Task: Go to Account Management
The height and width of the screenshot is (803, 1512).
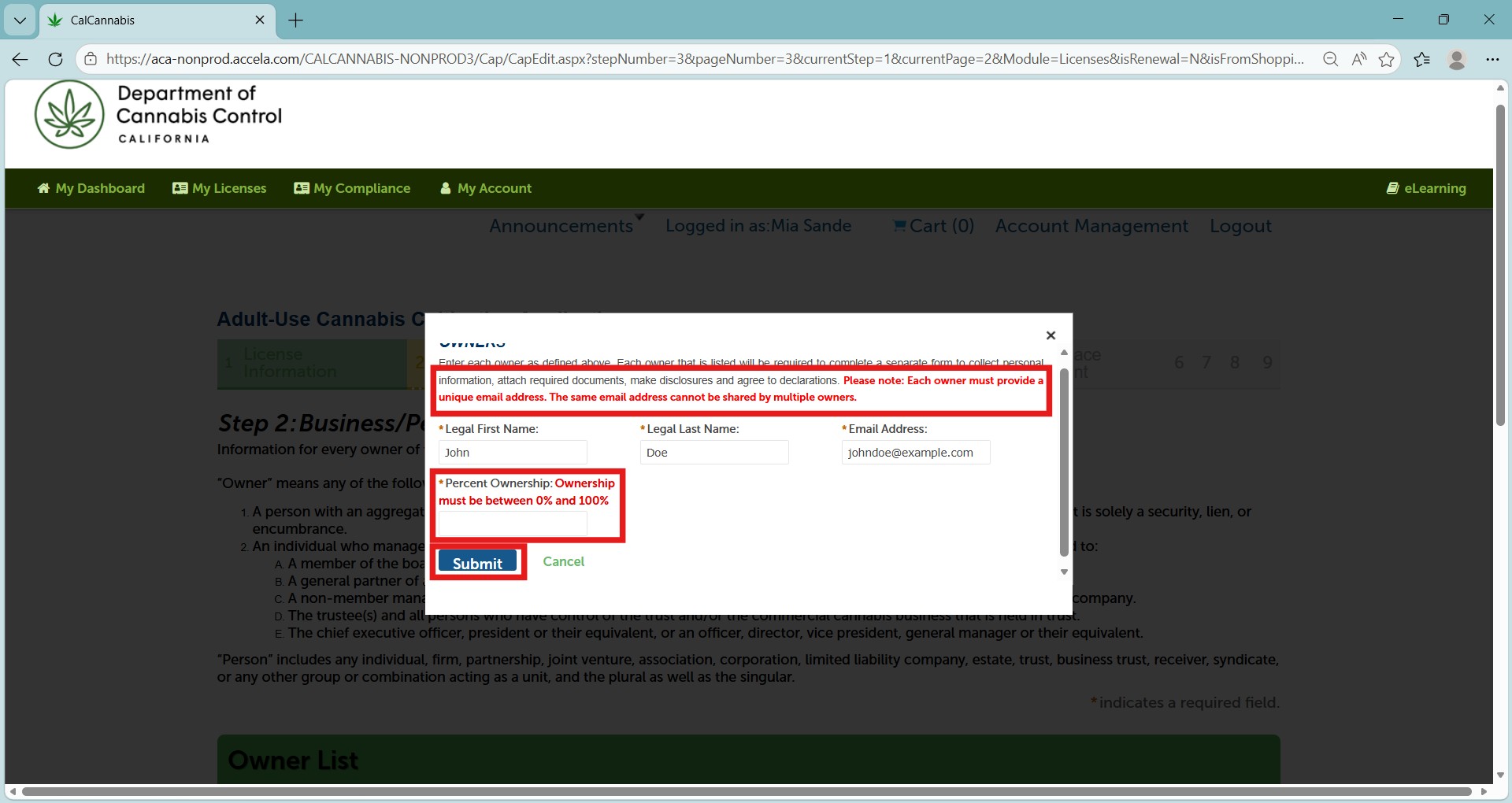Action: tap(1091, 225)
